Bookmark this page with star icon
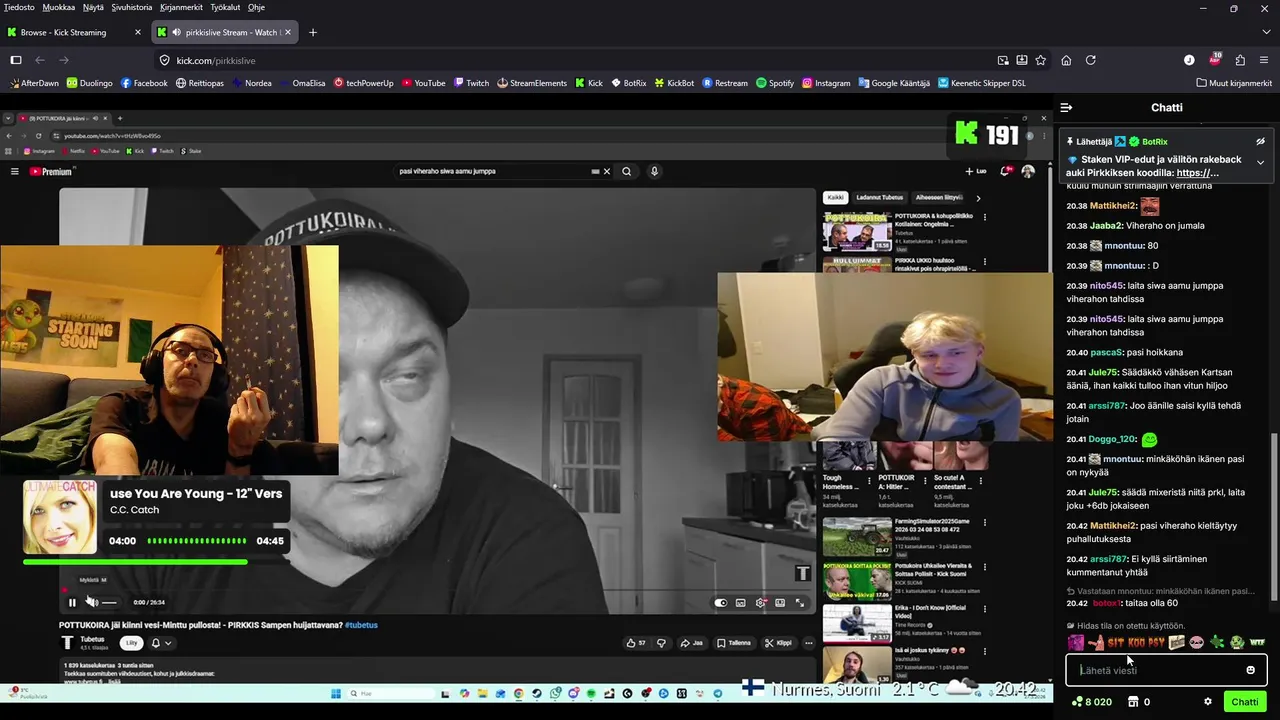 point(1040,60)
